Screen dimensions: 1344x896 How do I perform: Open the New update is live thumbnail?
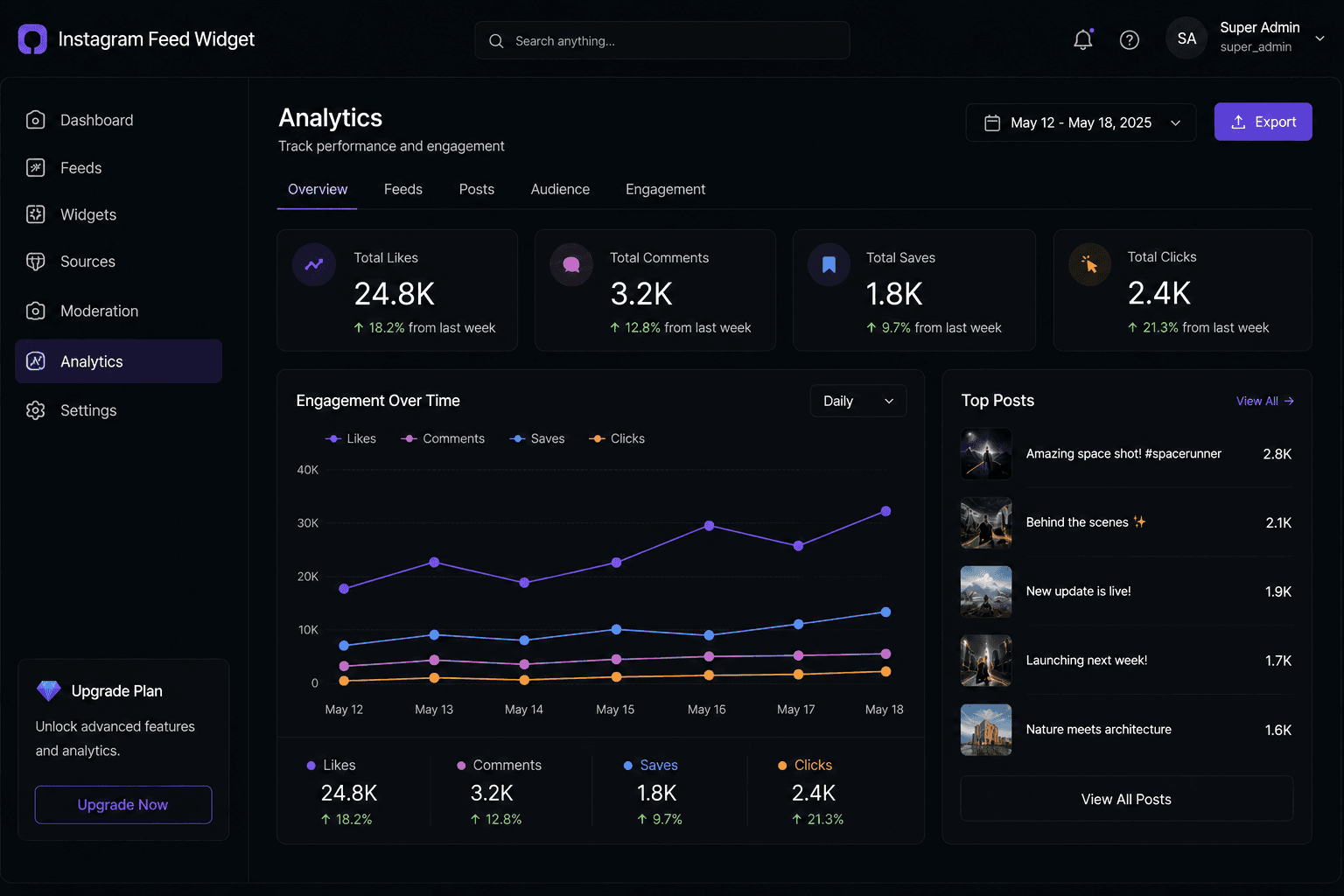(x=986, y=591)
